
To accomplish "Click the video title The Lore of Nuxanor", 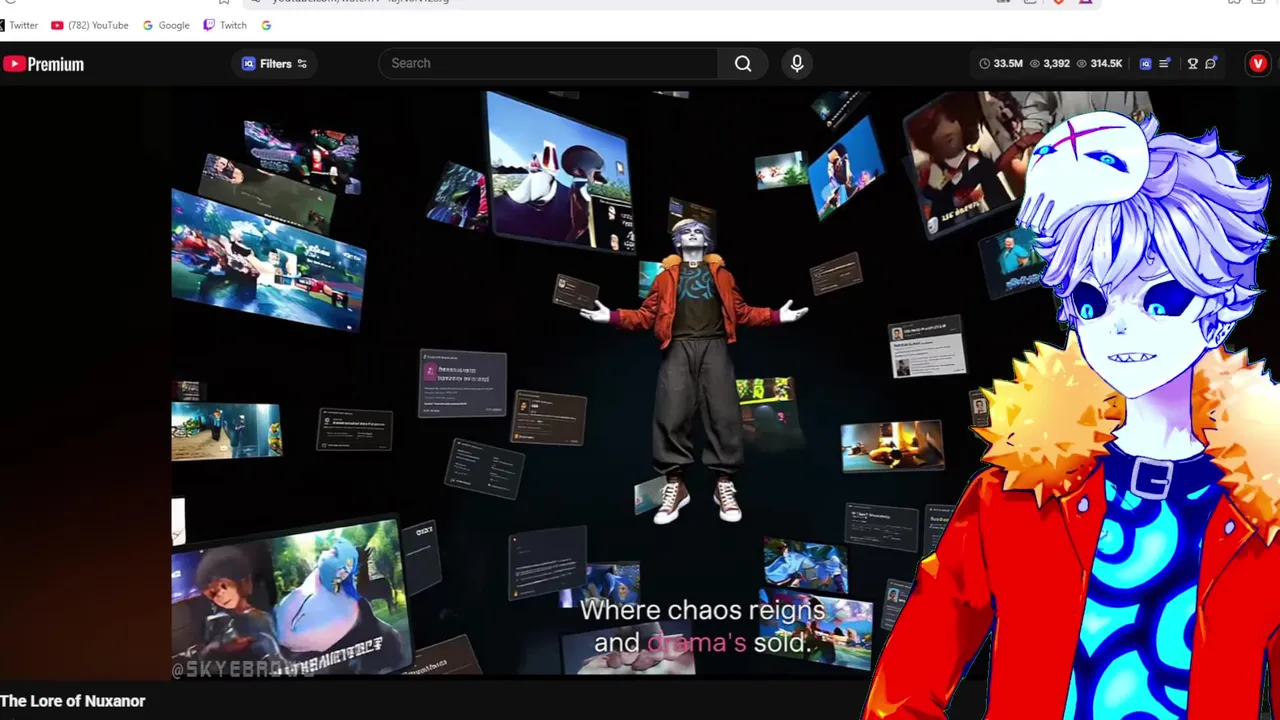I will [x=73, y=701].
